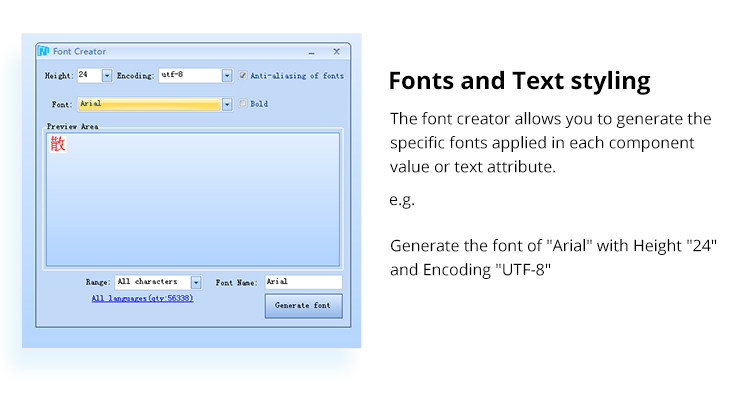
Task: Click the Font Name input field
Action: click(304, 282)
